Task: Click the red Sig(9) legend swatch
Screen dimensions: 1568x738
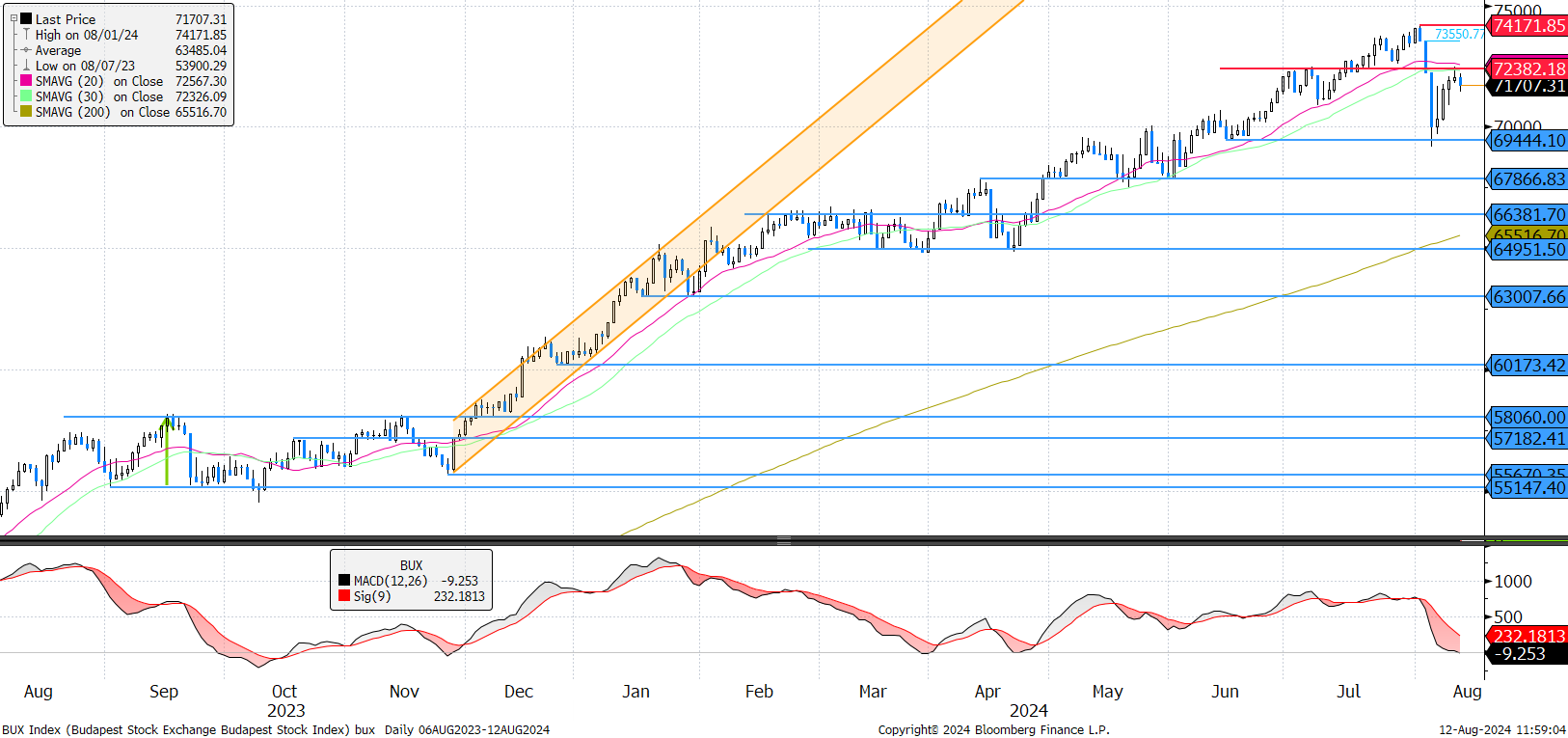Action: [x=344, y=596]
